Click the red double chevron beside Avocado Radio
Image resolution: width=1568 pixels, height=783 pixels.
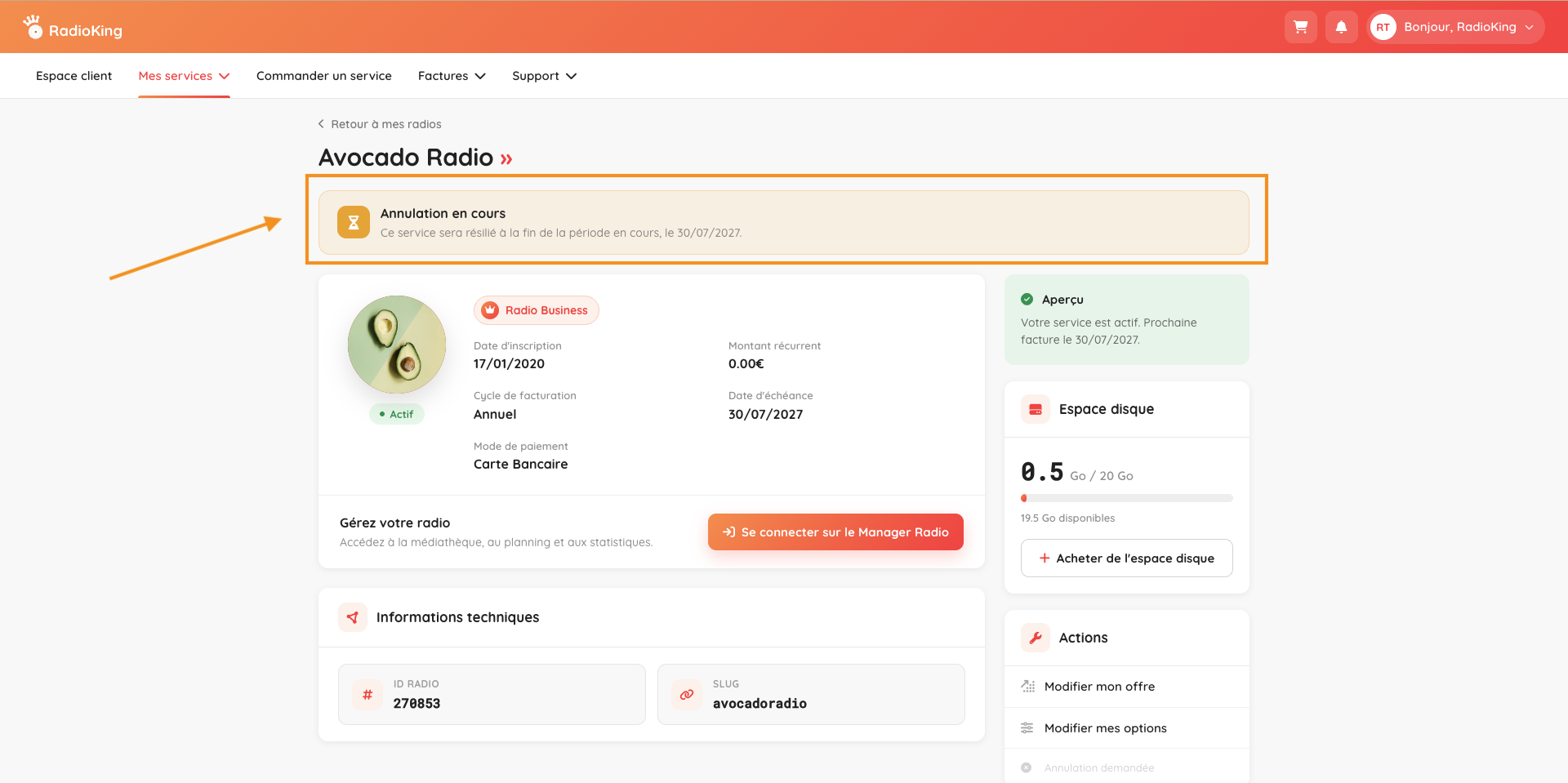(506, 158)
